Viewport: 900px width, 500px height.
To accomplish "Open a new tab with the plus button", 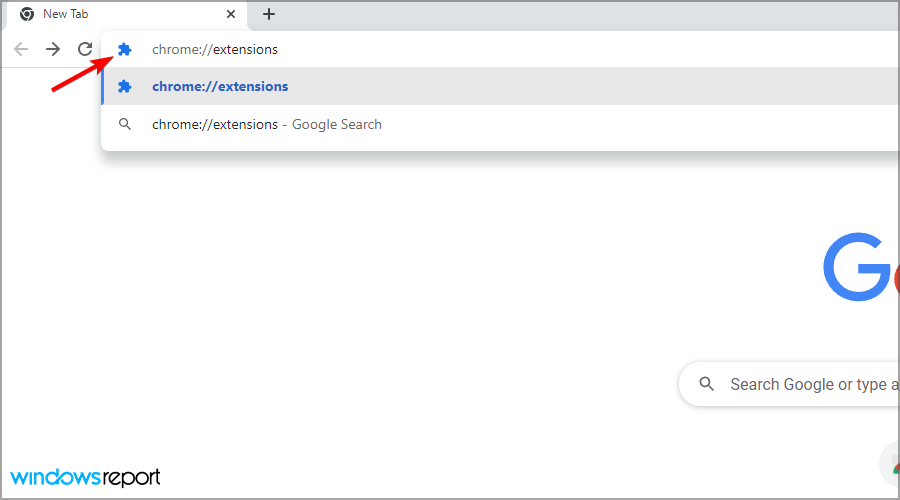I will [x=269, y=14].
